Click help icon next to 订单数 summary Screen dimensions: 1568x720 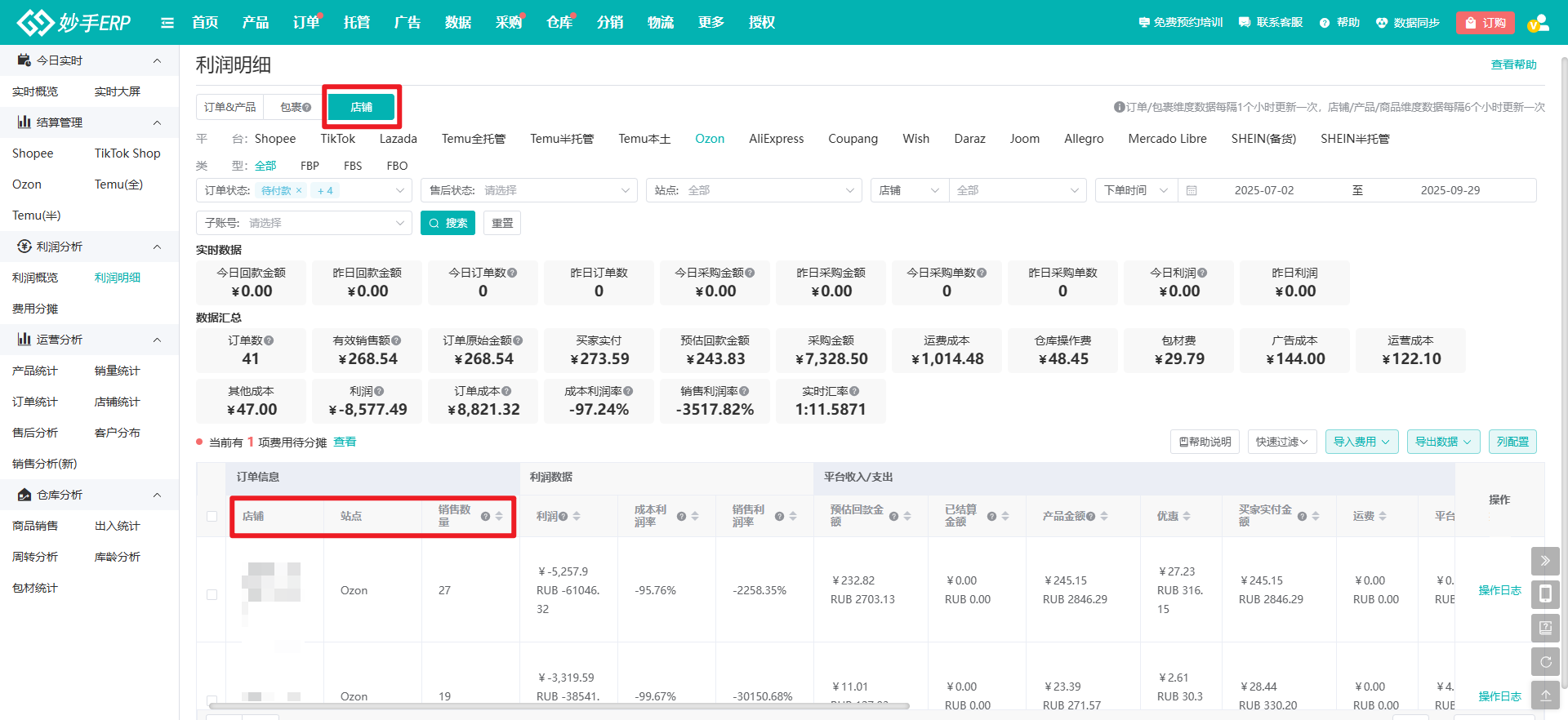coord(269,340)
